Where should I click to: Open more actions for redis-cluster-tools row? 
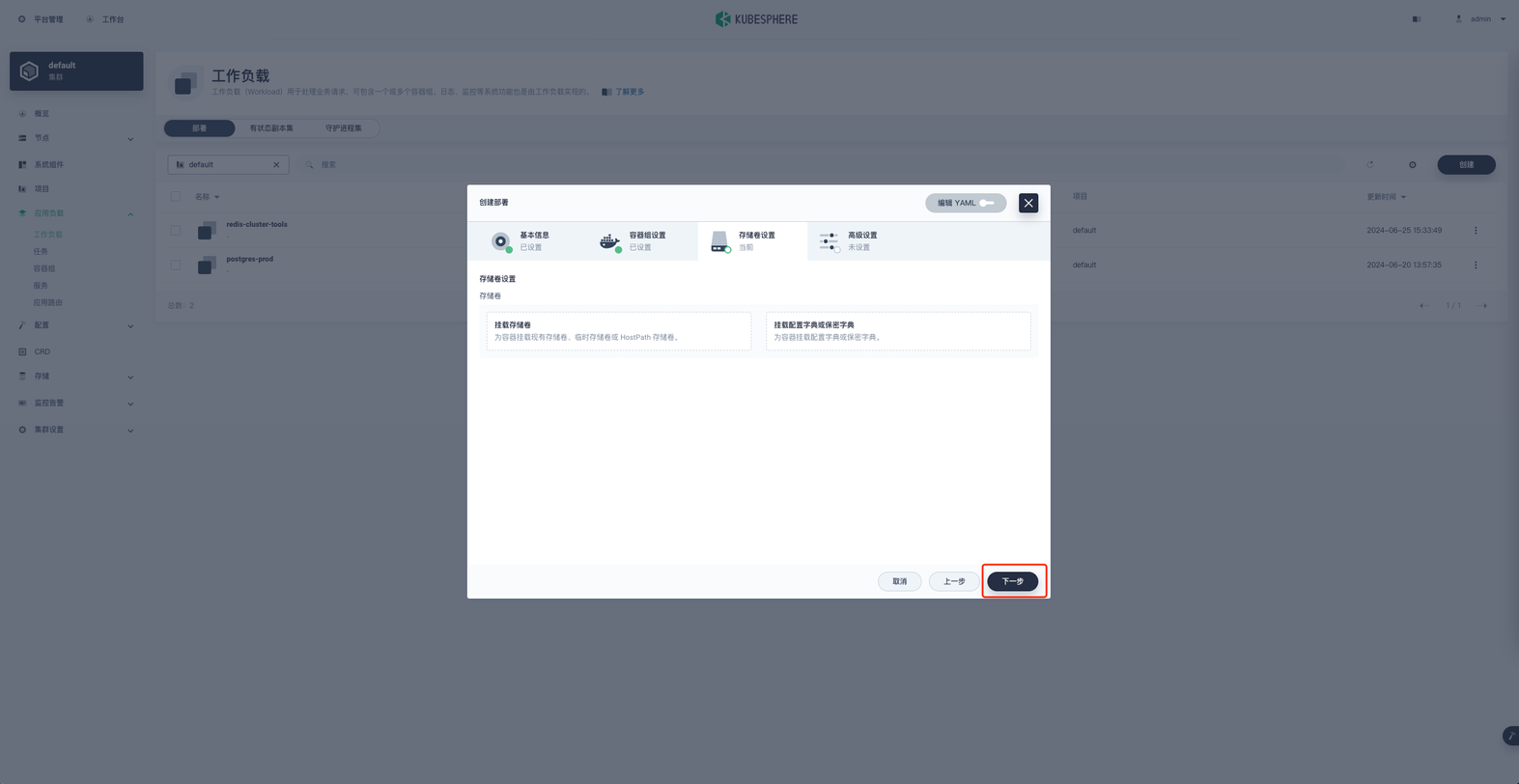1476,231
